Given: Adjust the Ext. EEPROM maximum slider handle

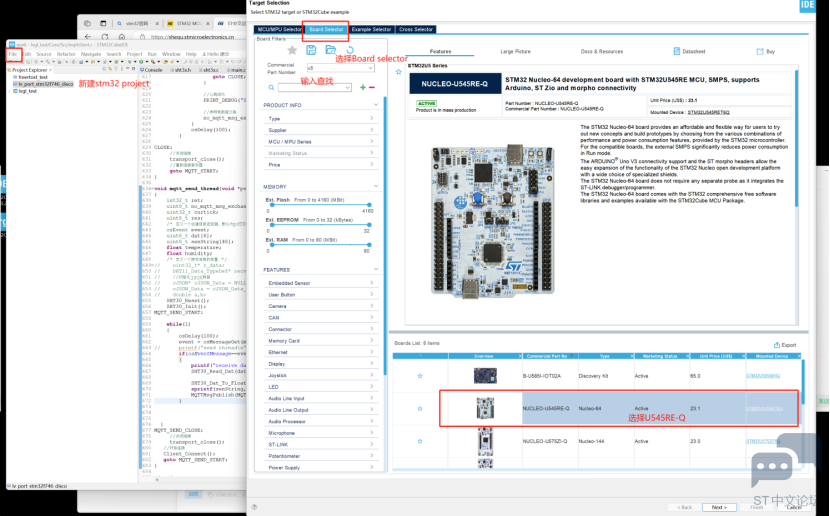Looking at the screenshot, I should 369,224.
